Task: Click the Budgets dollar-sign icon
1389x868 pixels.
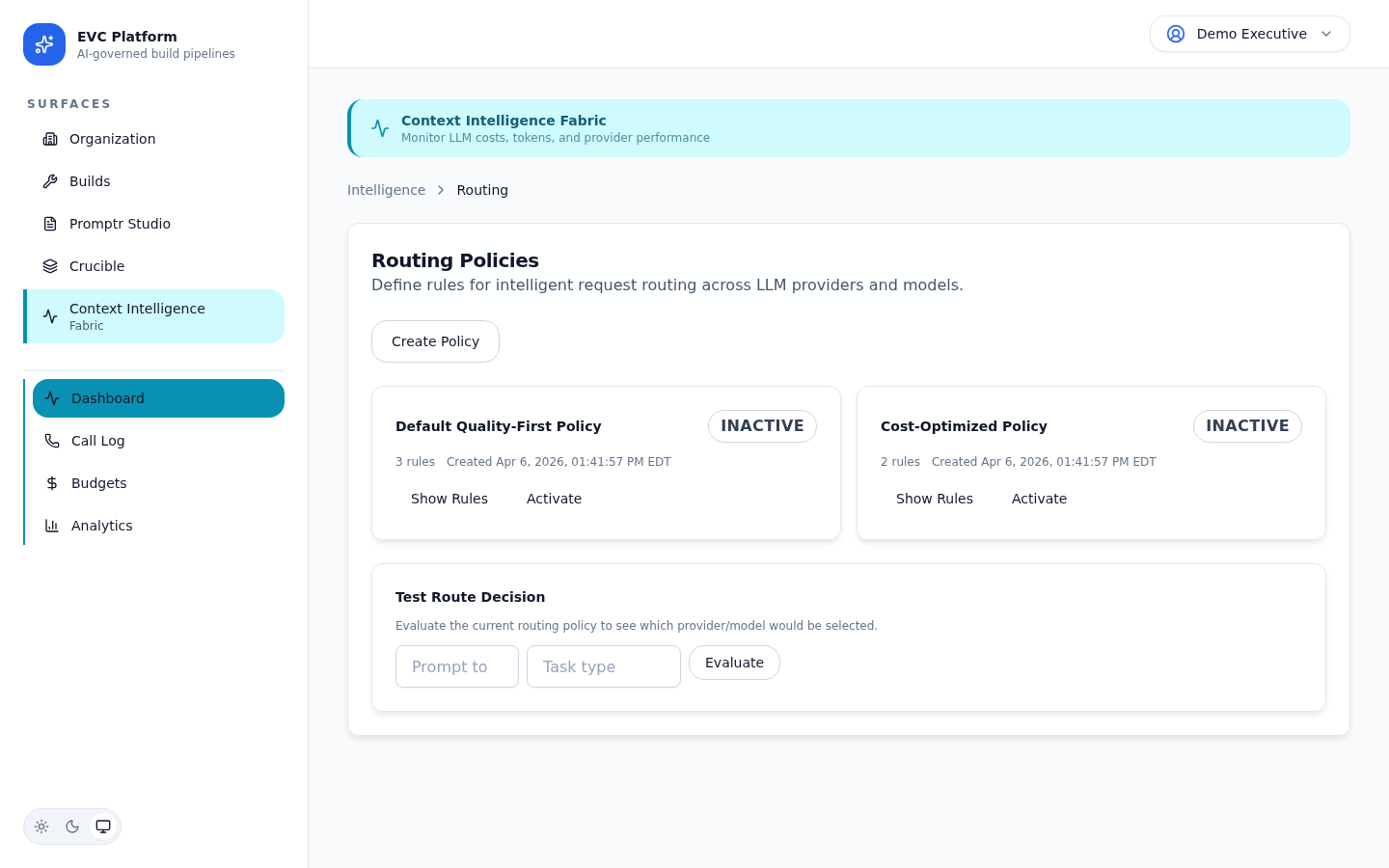Action: (x=52, y=483)
